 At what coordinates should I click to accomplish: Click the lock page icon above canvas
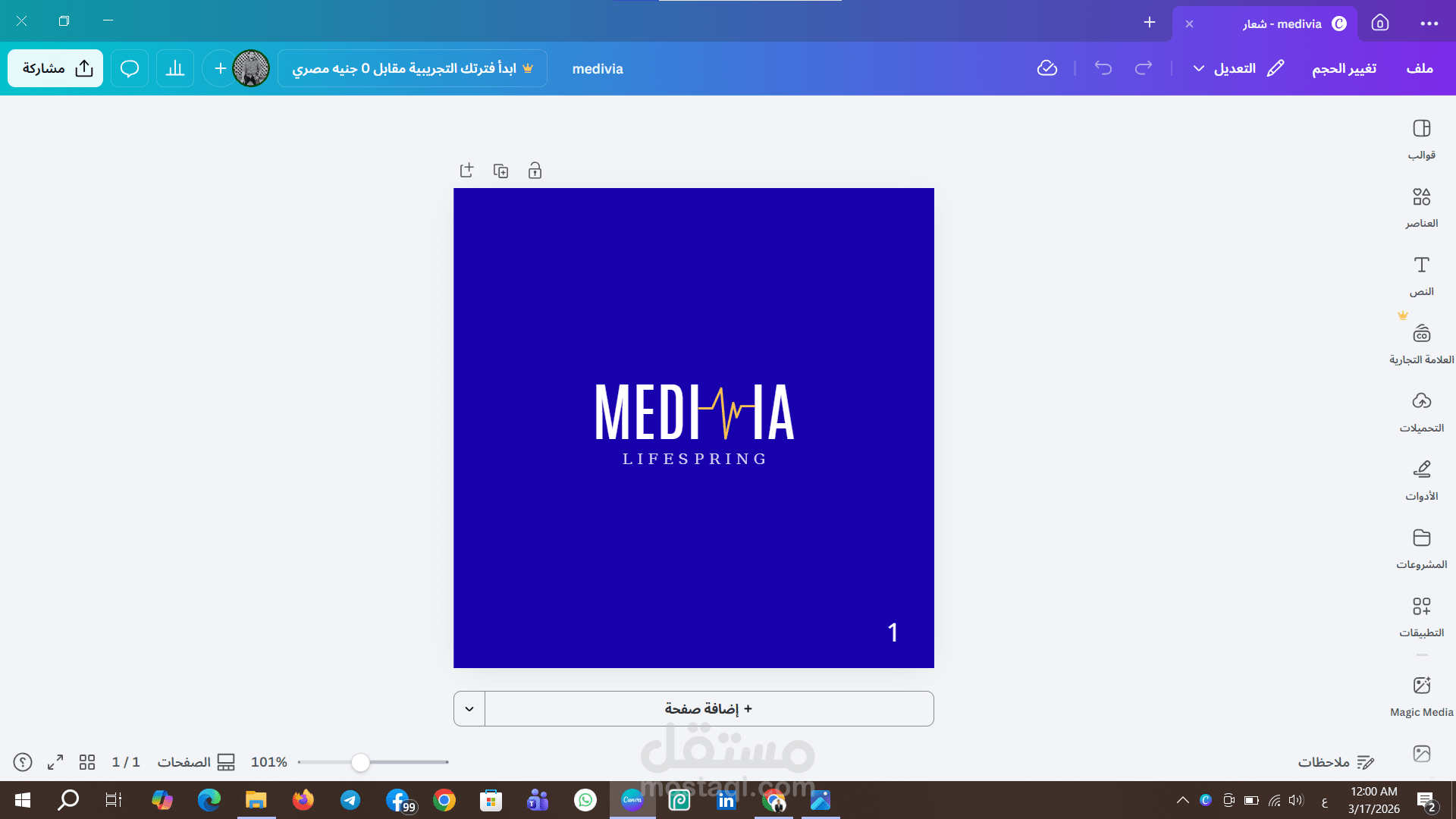535,171
